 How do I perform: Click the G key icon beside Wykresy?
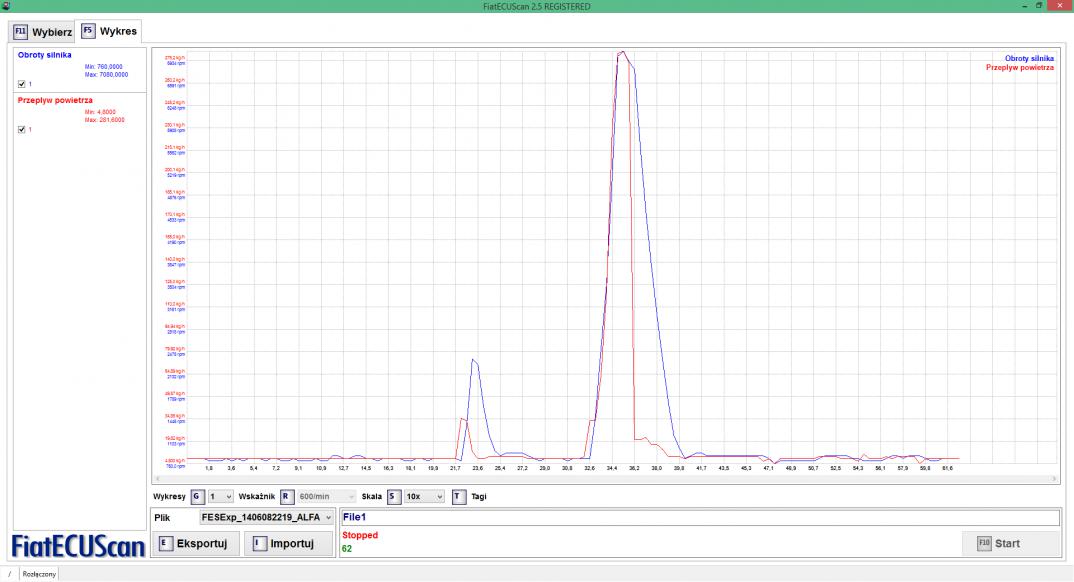[197, 496]
